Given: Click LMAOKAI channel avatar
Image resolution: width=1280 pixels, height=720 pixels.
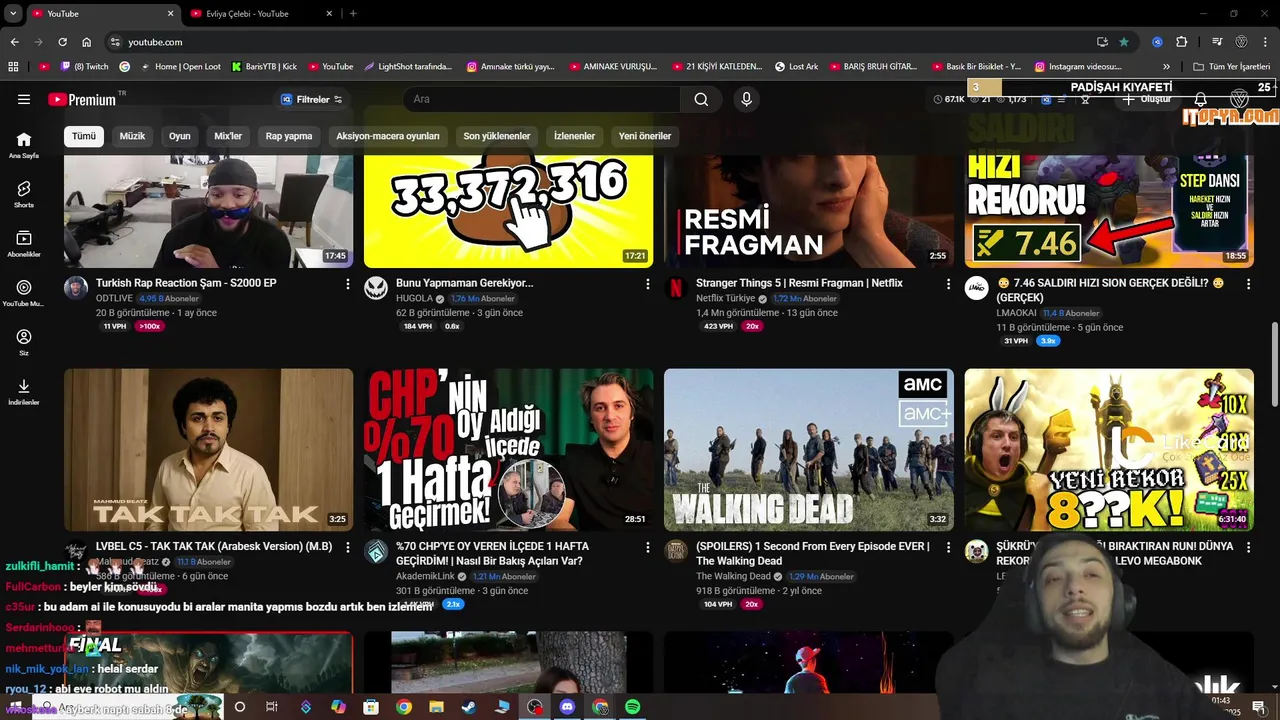Looking at the screenshot, I should (976, 288).
